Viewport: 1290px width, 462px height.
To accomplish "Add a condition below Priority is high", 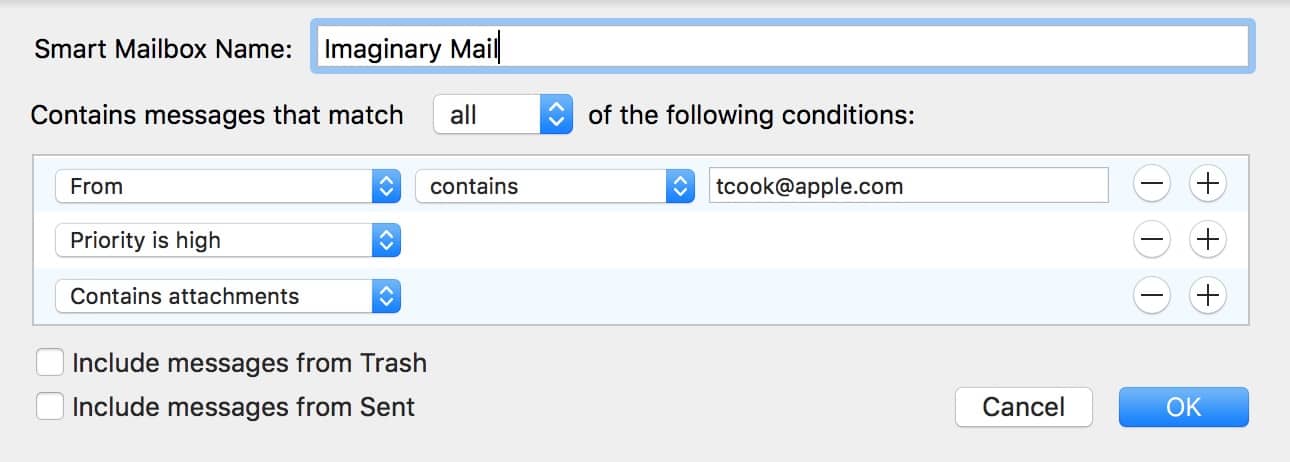I will tap(1208, 240).
